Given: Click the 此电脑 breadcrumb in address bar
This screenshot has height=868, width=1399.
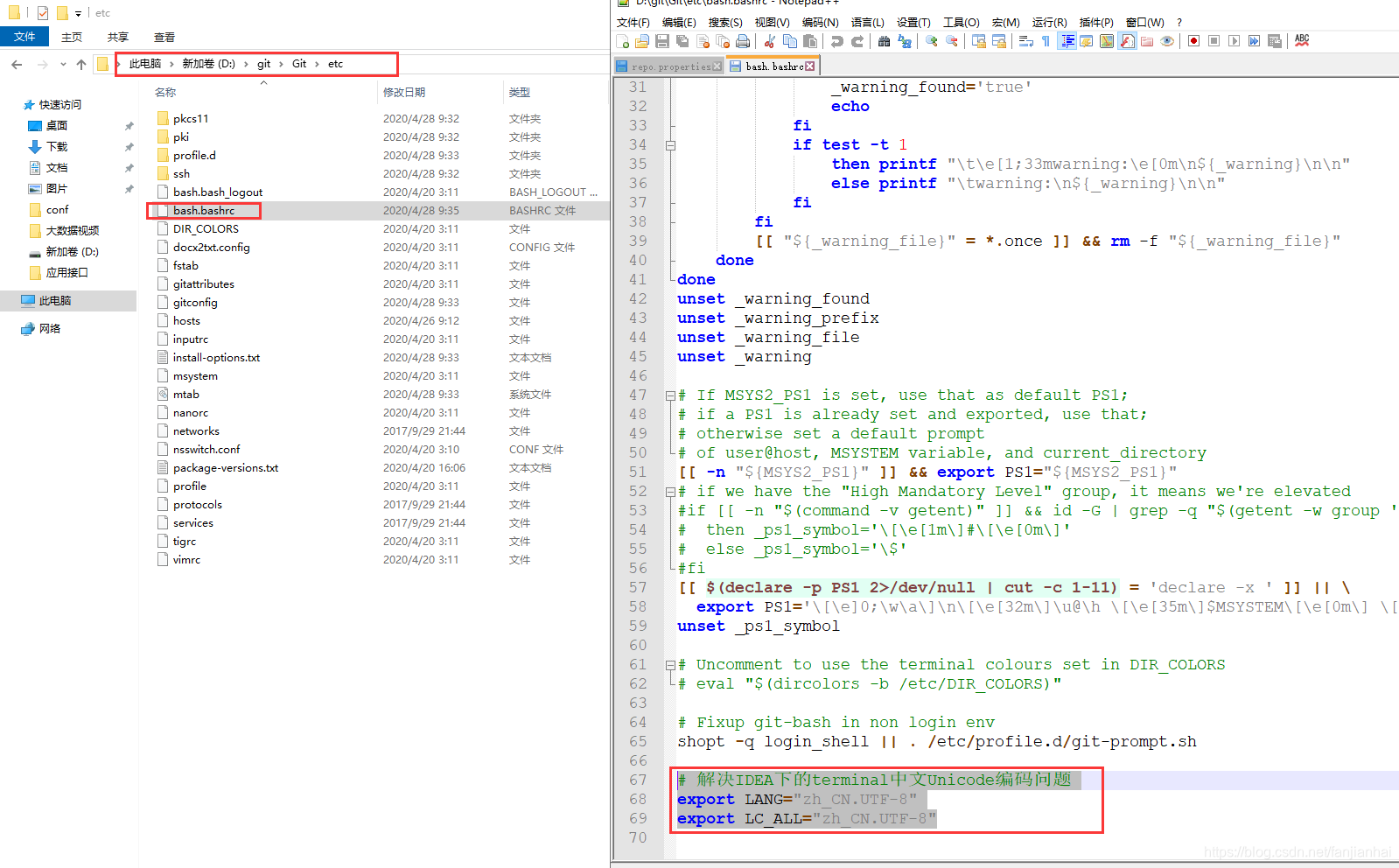Looking at the screenshot, I should click(145, 64).
